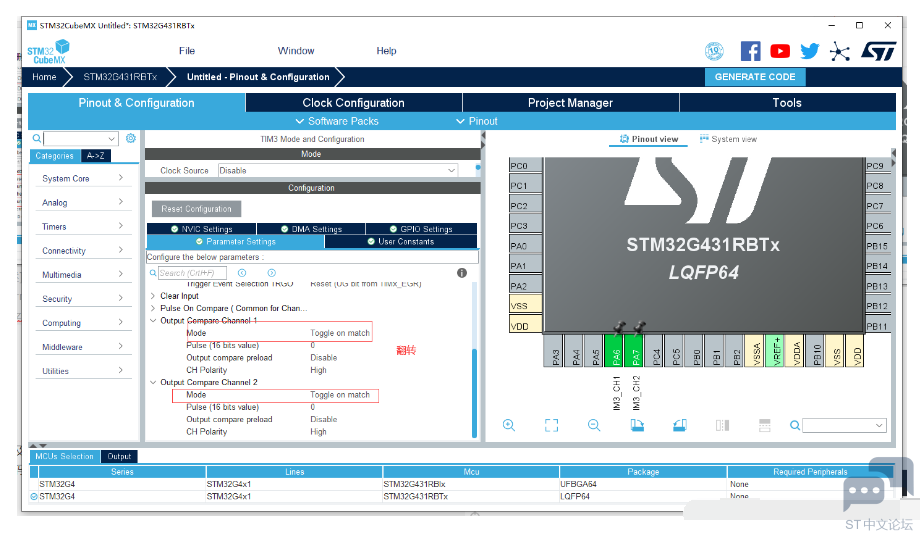Zoom in on the pinout view
This screenshot has width=922, height=540.
(509, 425)
